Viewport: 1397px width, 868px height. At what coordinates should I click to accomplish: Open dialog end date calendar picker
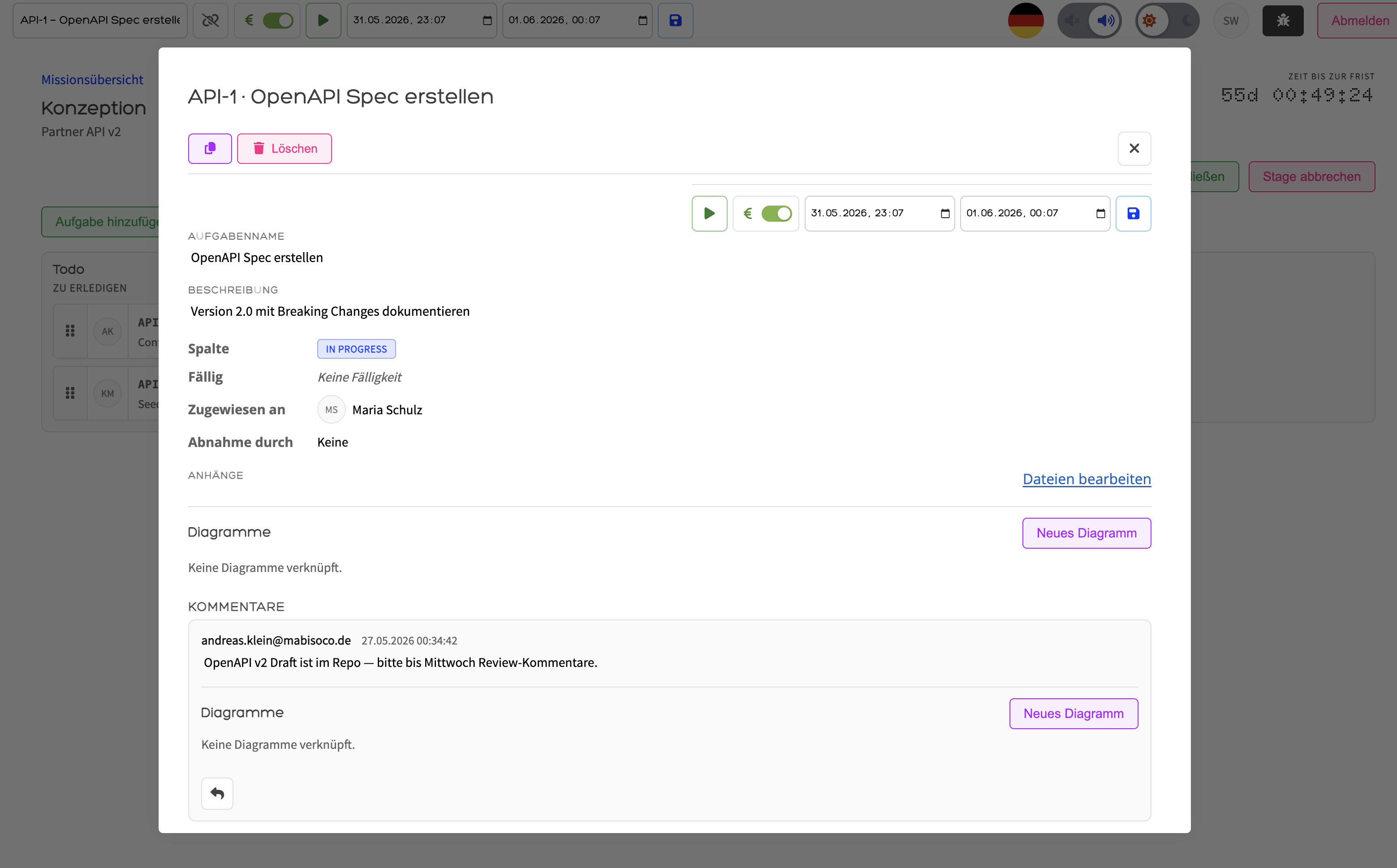(1100, 214)
